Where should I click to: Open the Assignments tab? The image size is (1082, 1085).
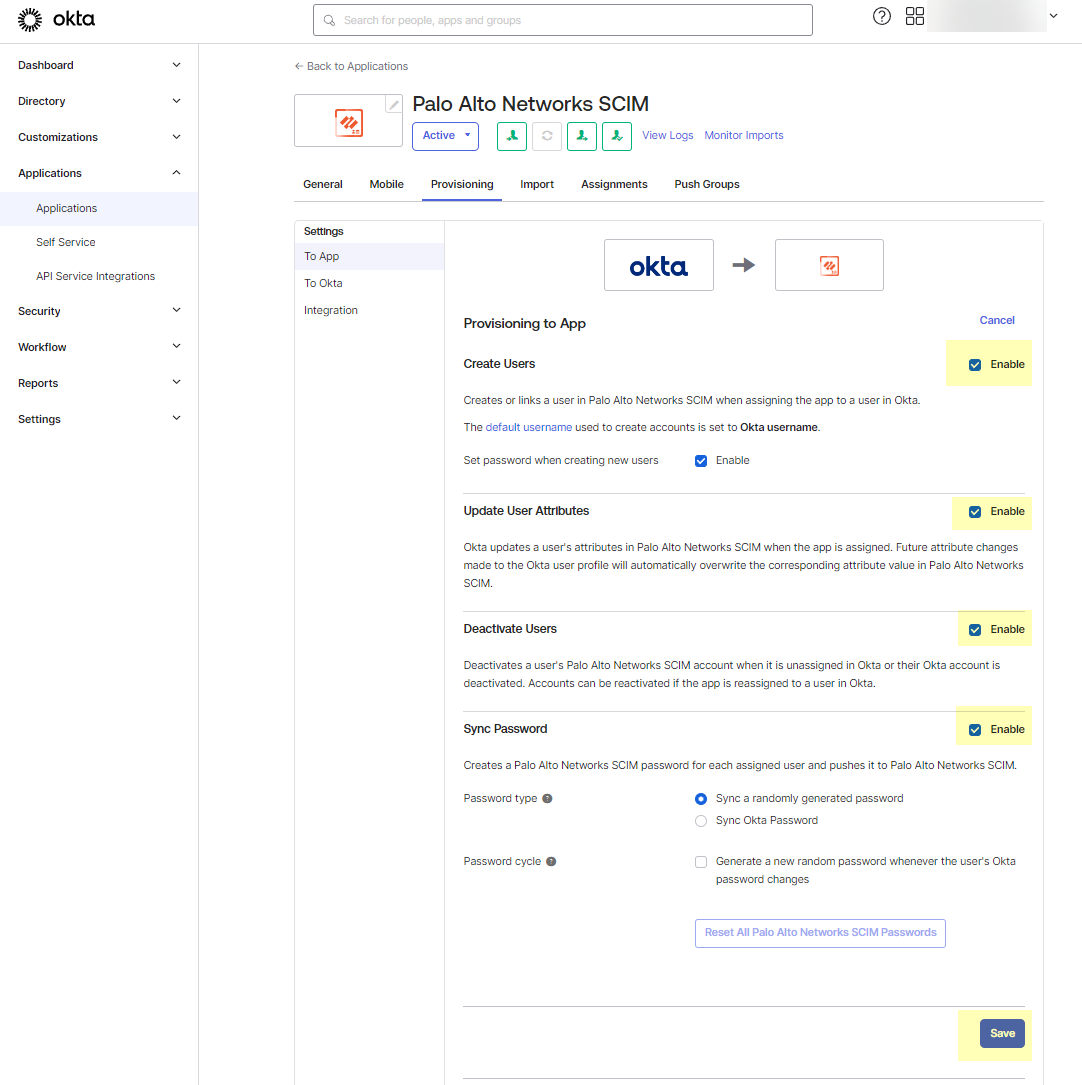614,184
